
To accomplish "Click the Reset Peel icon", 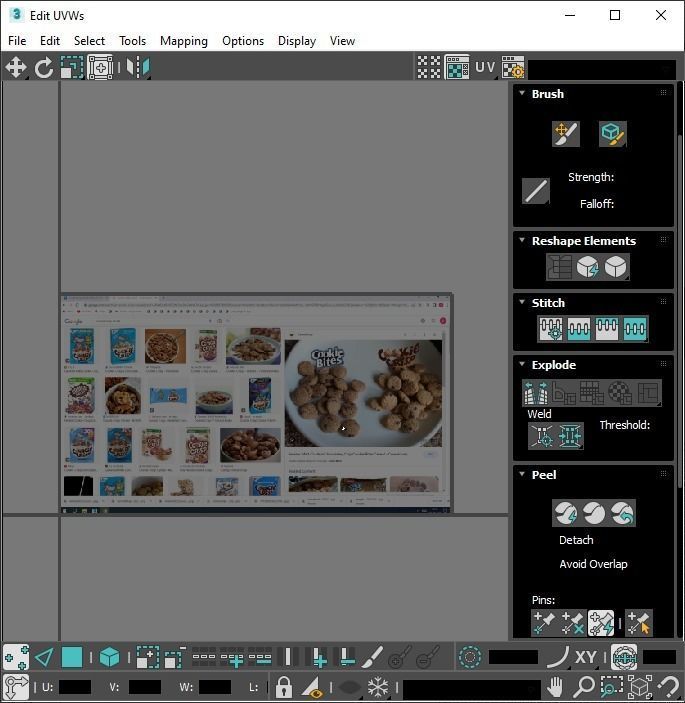I will tap(622, 513).
